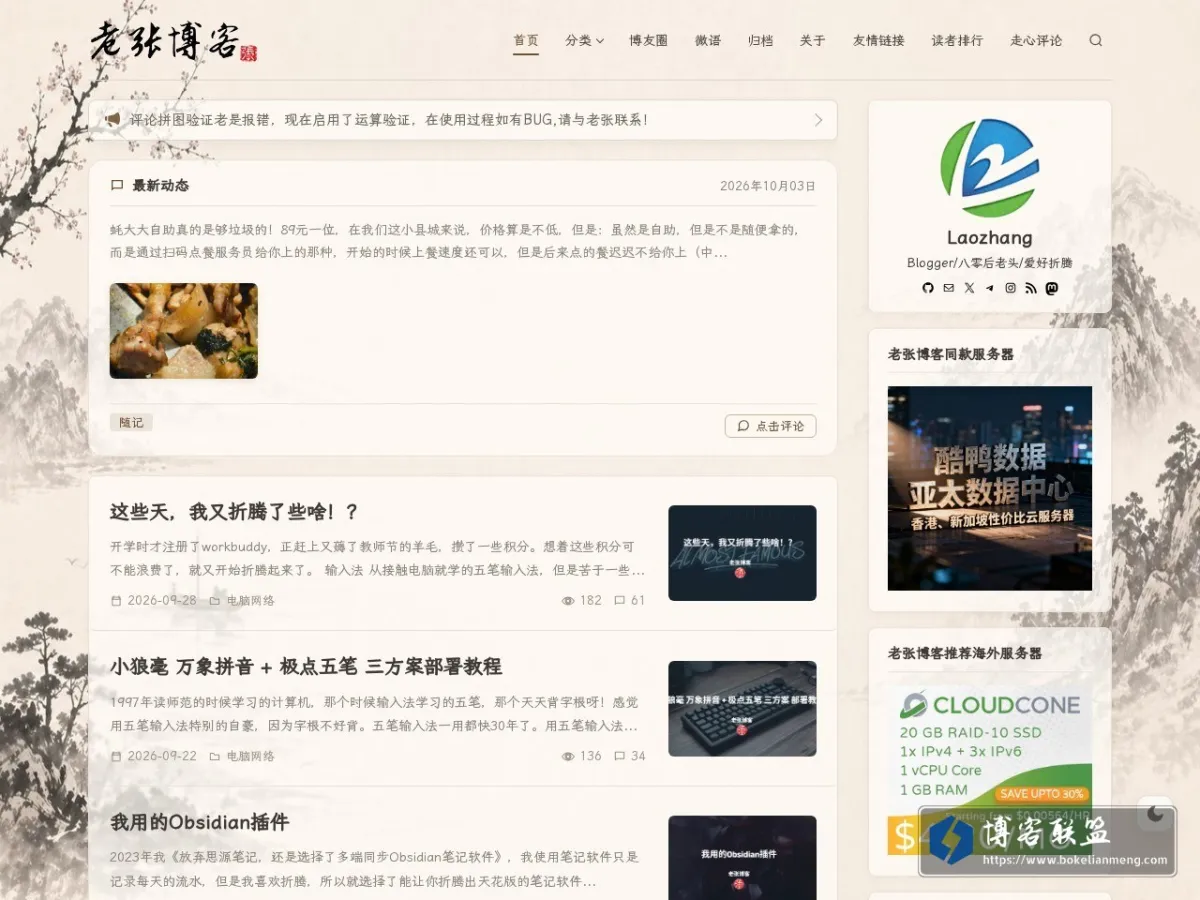The height and width of the screenshot is (900, 1200).
Task: Click the Blogger/八零后老头/爱好折腾 tagline
Action: [x=990, y=263]
